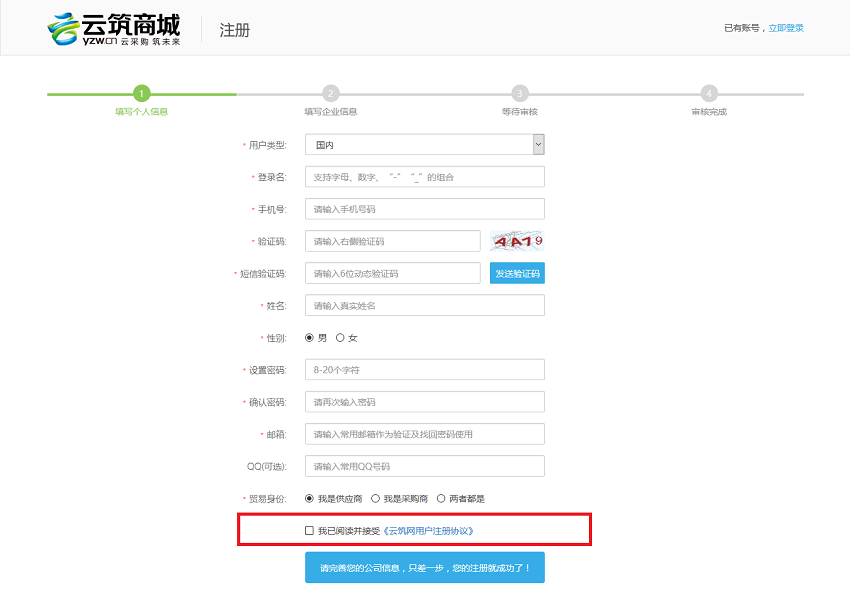850x592 pixels.
Task: Choose 两者都是 trade identity option
Action: 441,498
